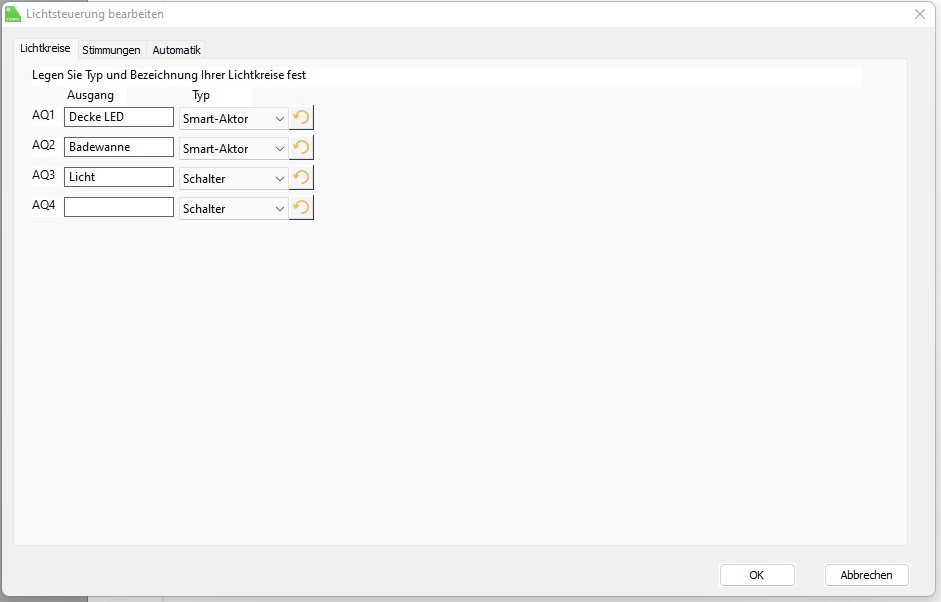Viewport: 941px width, 602px height.
Task: Click the reset arrow icon for AQ2
Action: pyautogui.click(x=301, y=148)
